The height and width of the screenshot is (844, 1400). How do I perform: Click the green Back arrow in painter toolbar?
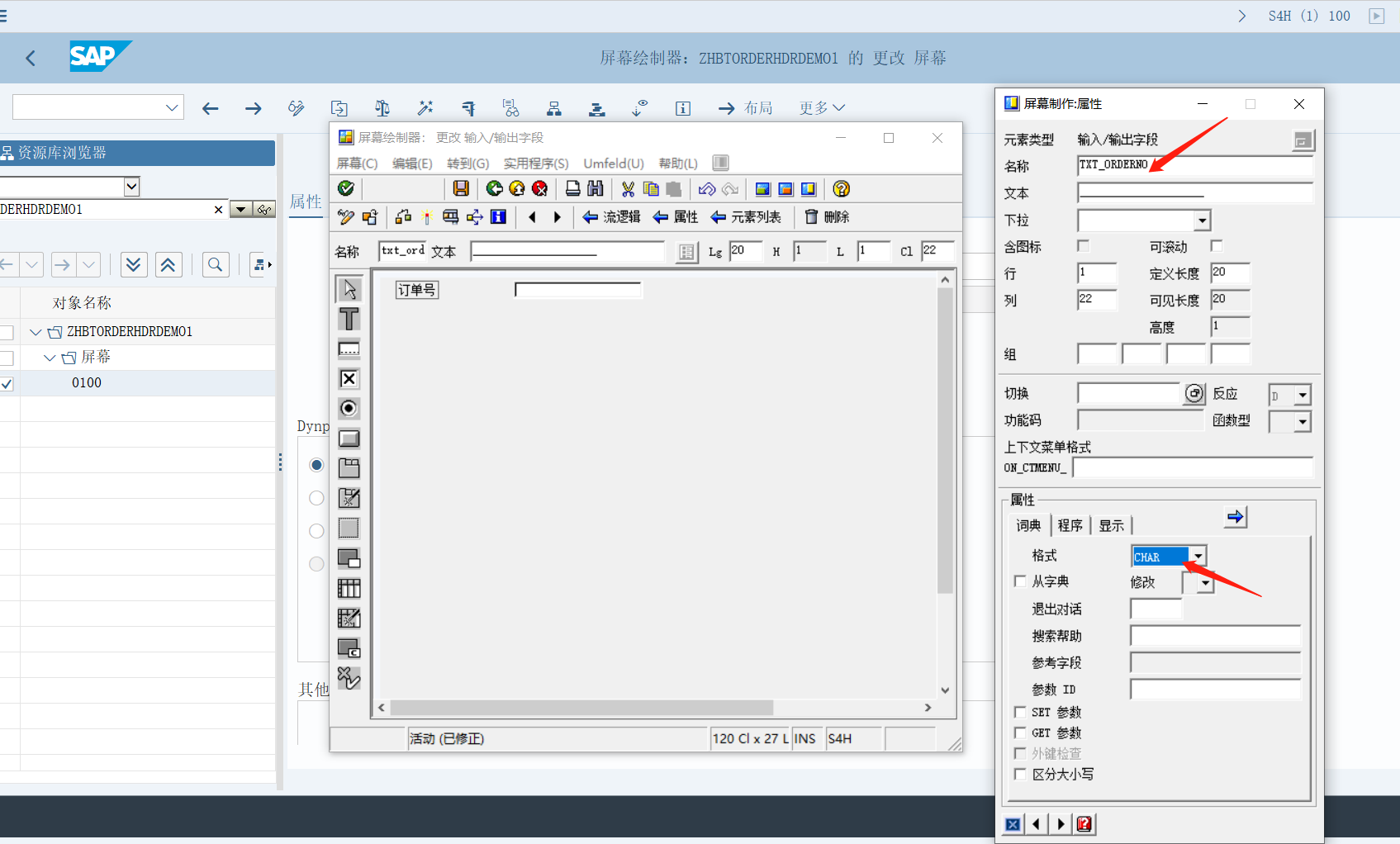[x=495, y=189]
